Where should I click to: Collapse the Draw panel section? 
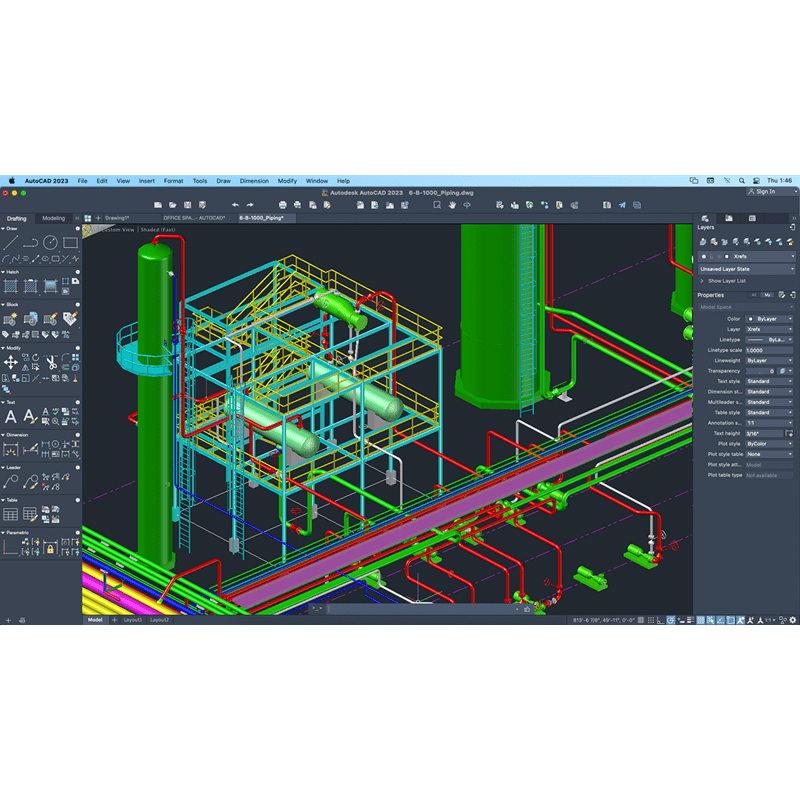[x=3, y=228]
